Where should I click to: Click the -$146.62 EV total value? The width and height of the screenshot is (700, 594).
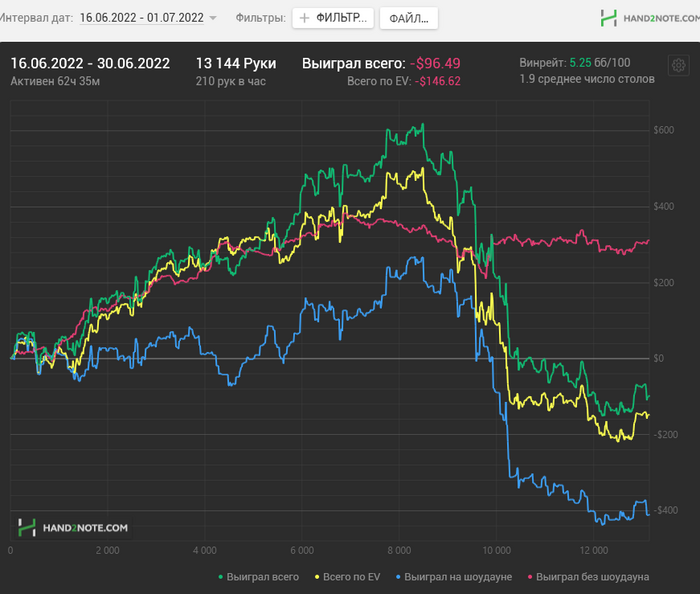pos(438,81)
